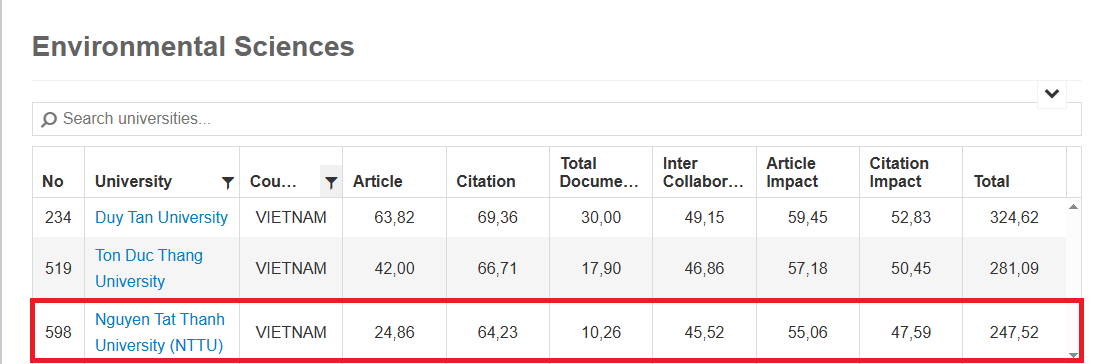Screen dimensions: 1112x364
Task: Open Ton Duc Thang University link
Action: coord(149,268)
